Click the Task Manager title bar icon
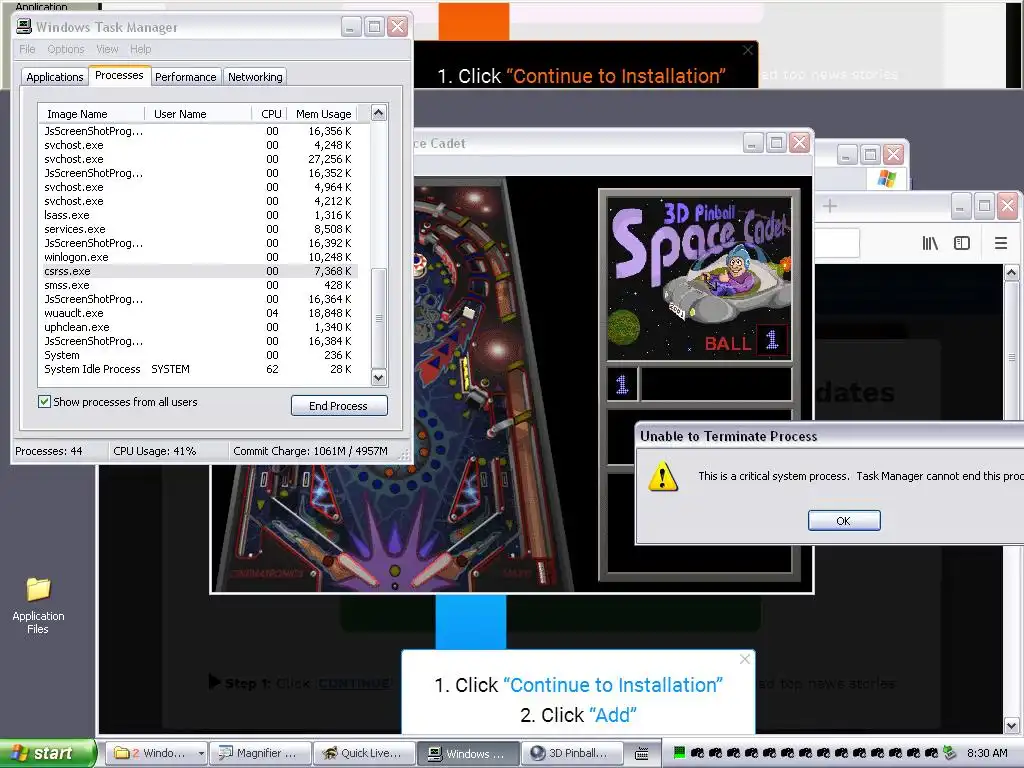 coord(24,26)
